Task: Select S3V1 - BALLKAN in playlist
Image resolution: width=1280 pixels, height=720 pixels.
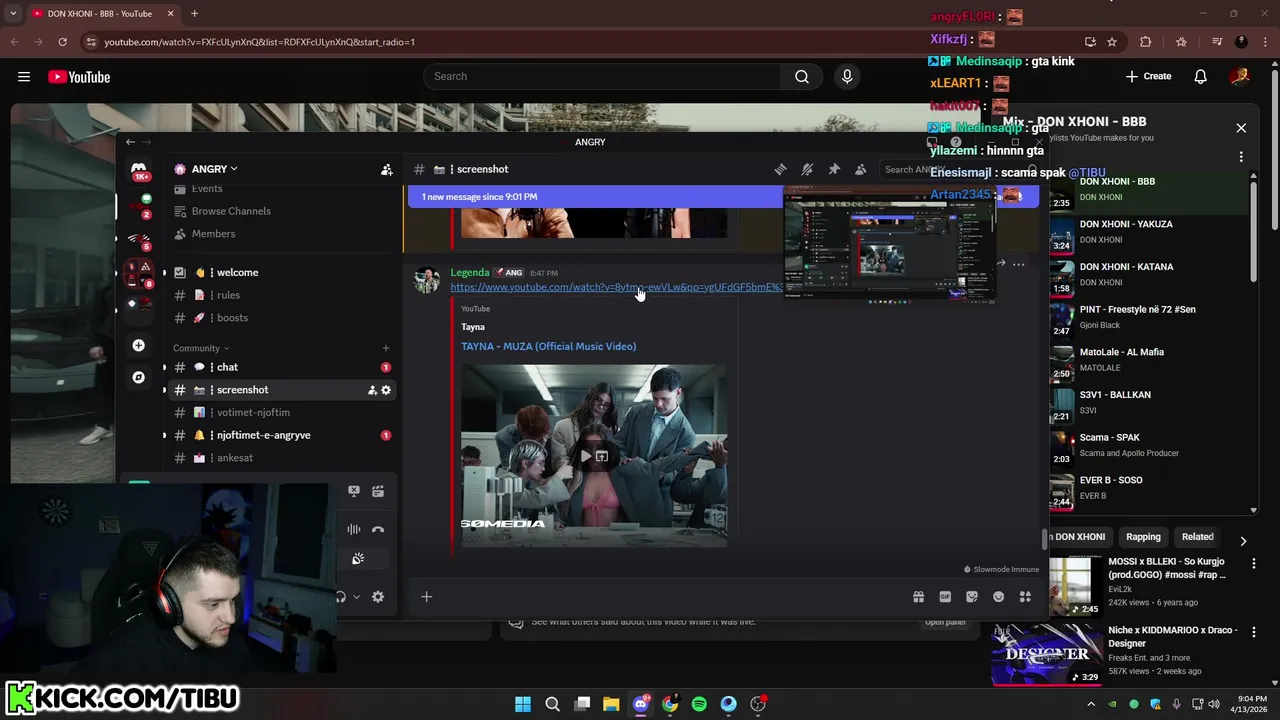Action: tap(1150, 403)
